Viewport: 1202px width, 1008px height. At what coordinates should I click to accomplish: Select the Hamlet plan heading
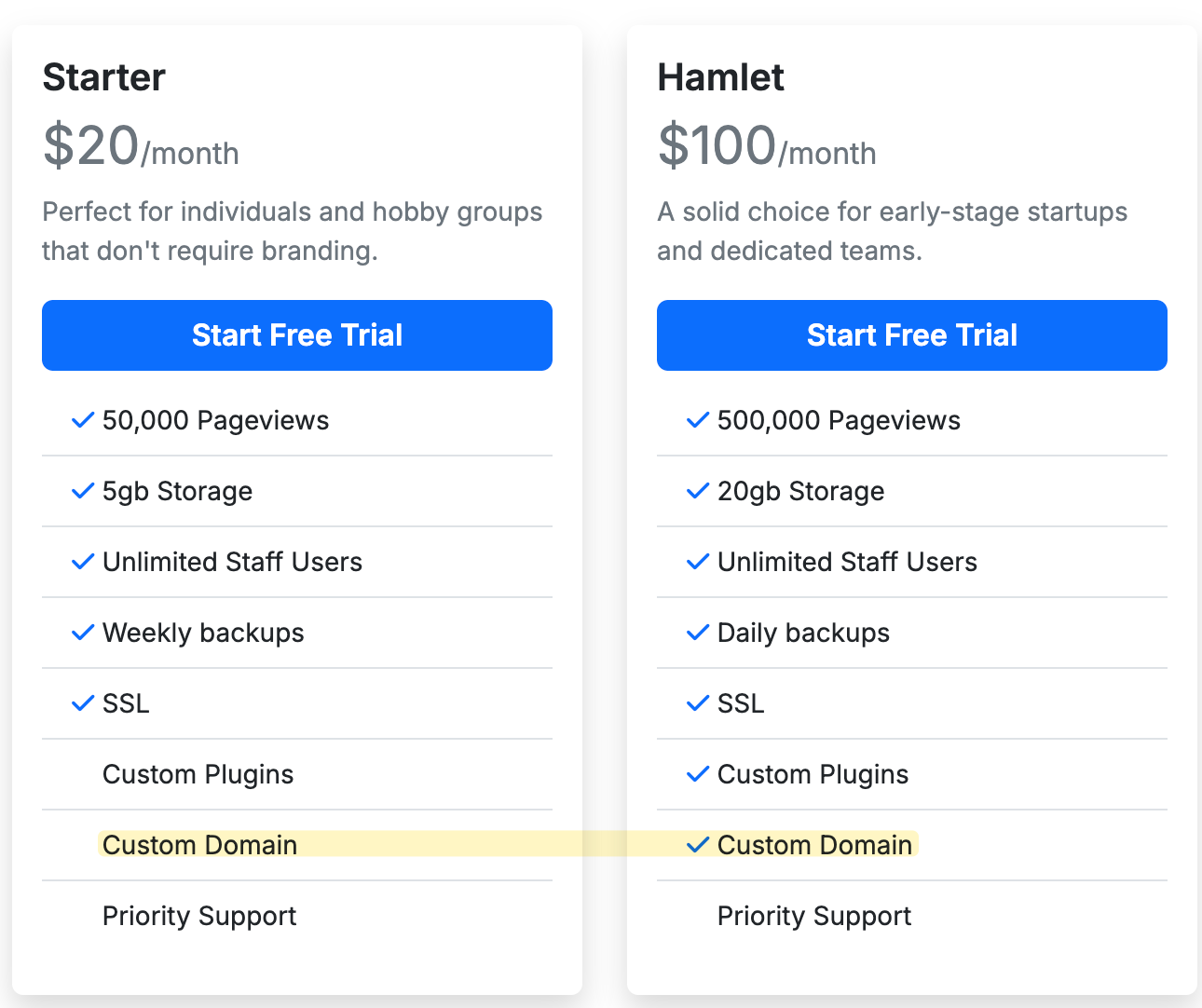click(x=721, y=77)
